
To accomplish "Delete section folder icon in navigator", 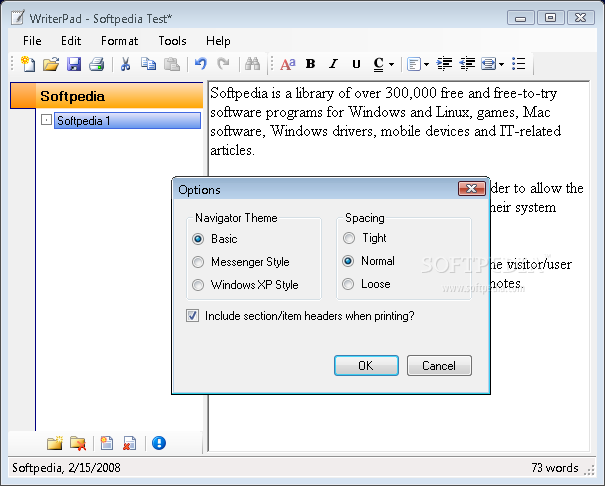I will pyautogui.click(x=78, y=443).
